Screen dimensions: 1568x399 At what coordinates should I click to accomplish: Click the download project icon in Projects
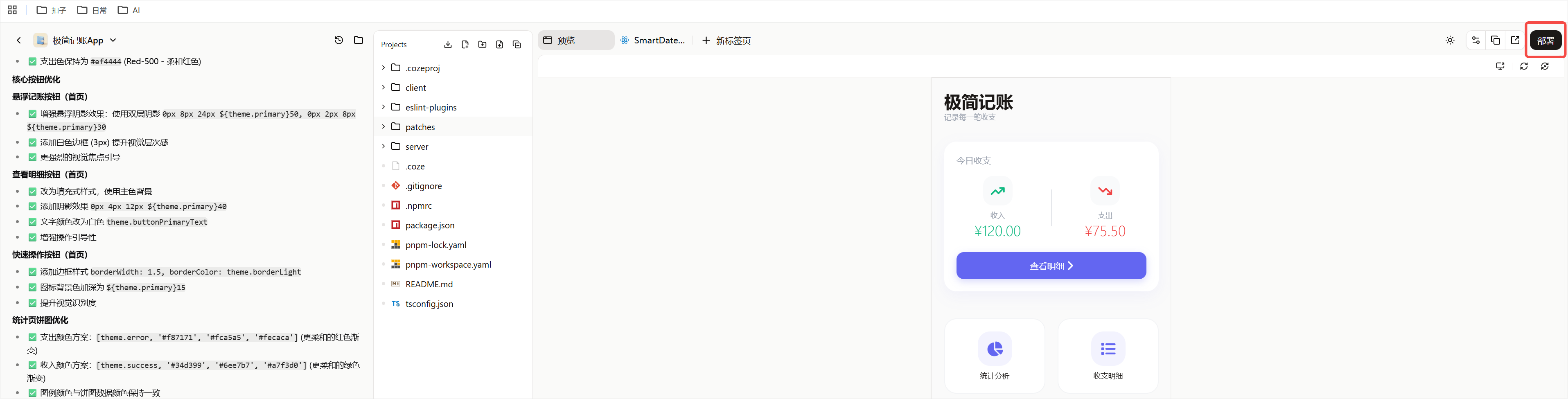pyautogui.click(x=448, y=44)
